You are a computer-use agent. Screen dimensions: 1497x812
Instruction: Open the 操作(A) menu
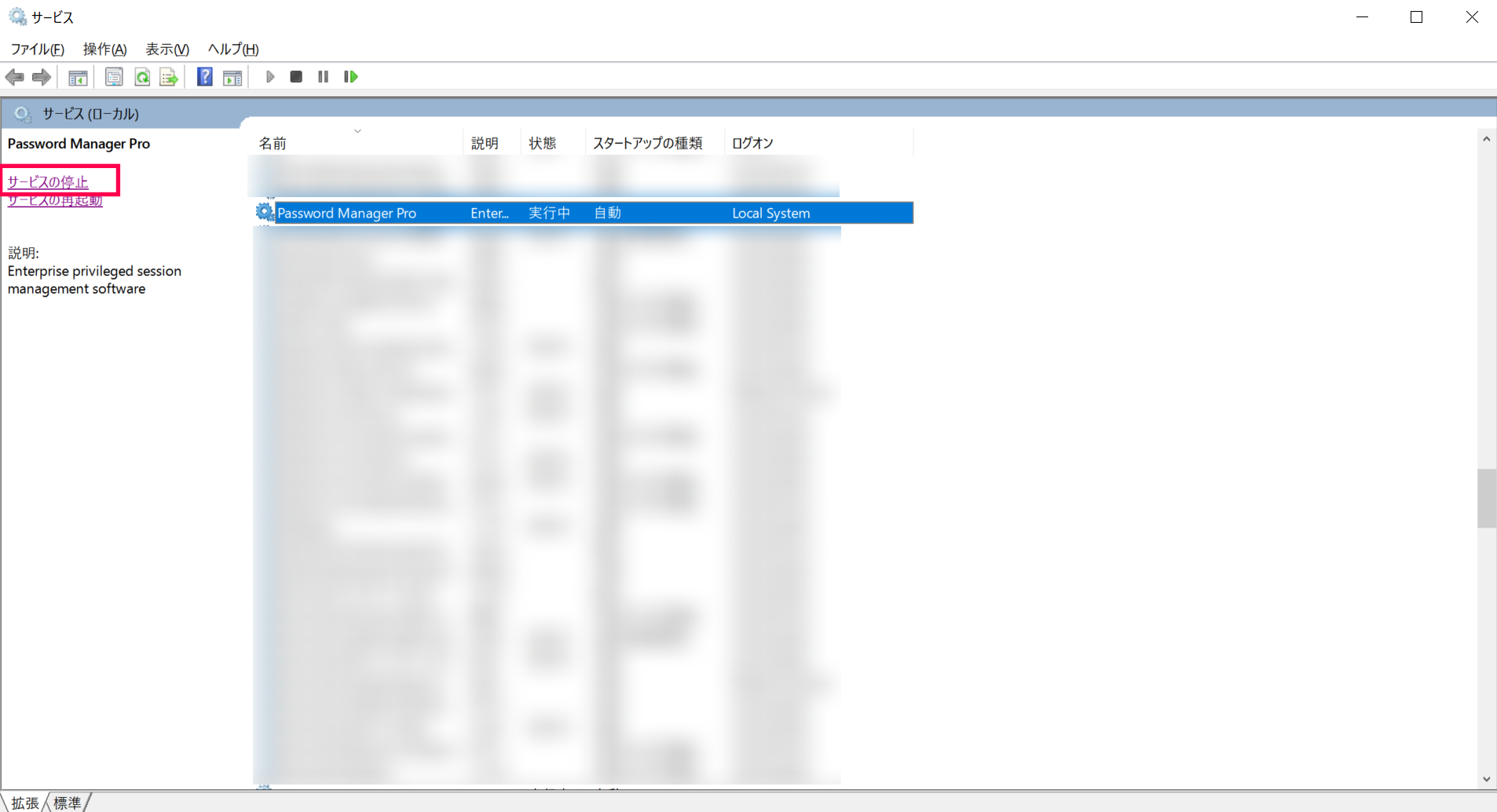105,49
